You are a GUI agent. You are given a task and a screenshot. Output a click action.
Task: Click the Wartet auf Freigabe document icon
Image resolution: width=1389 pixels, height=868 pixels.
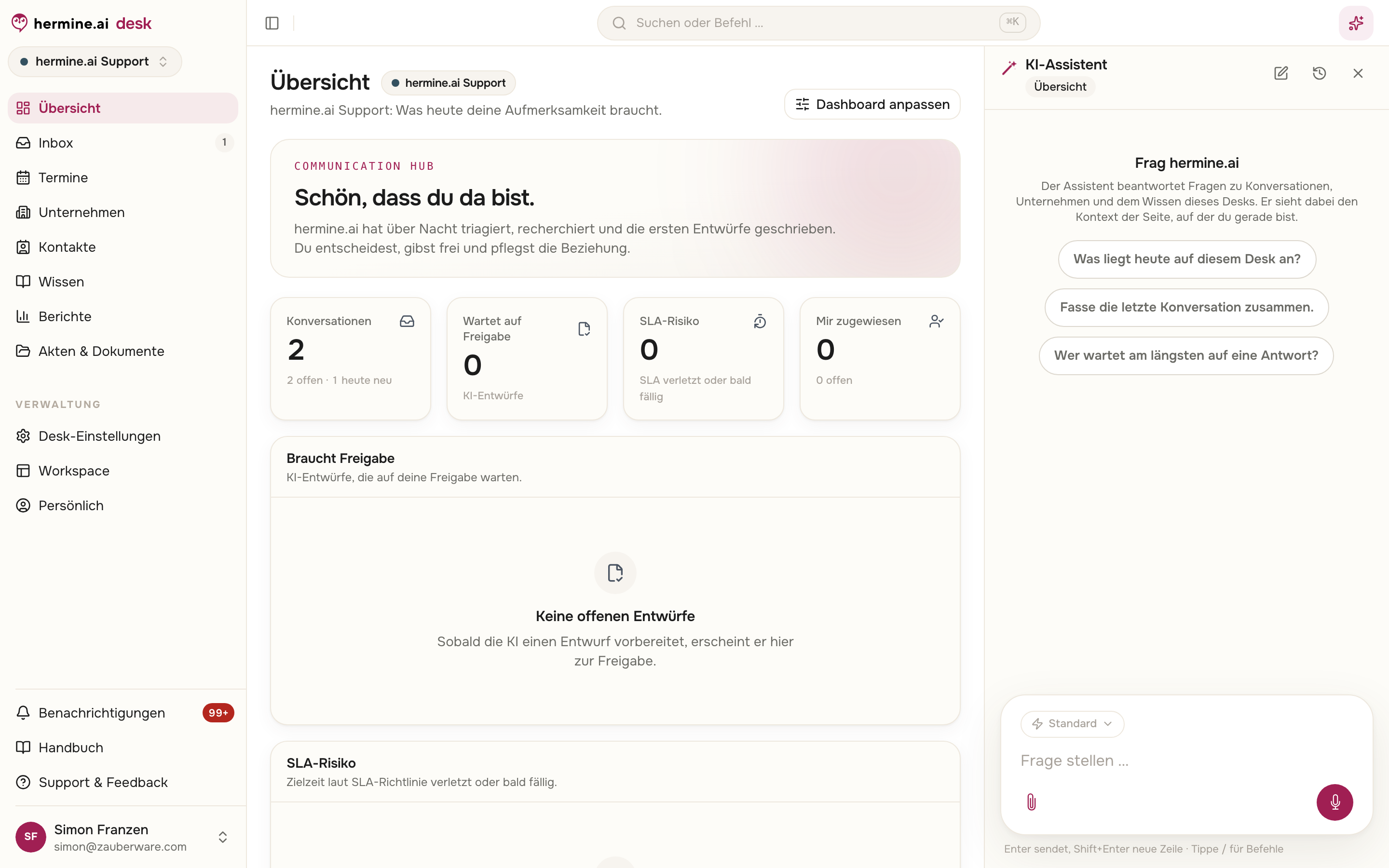584,329
